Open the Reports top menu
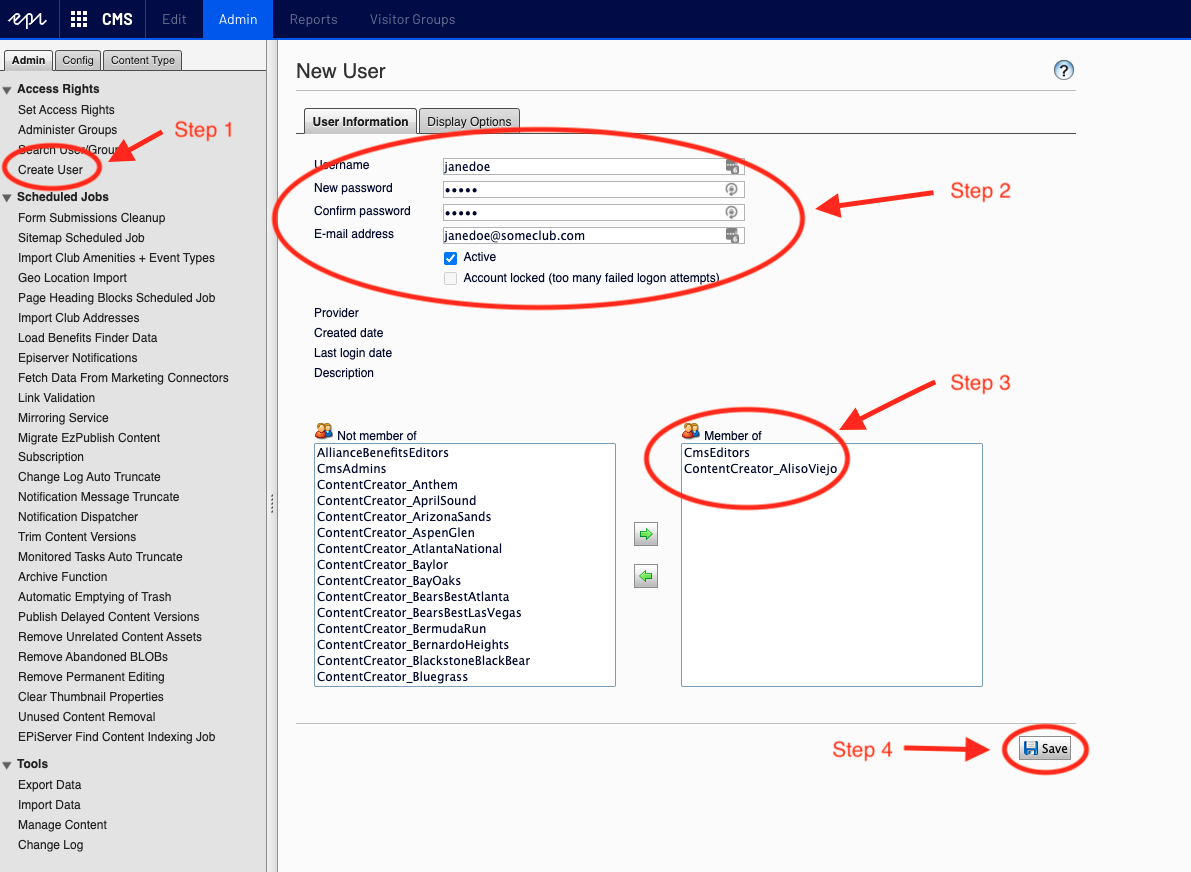The height and width of the screenshot is (872, 1191). [313, 19]
